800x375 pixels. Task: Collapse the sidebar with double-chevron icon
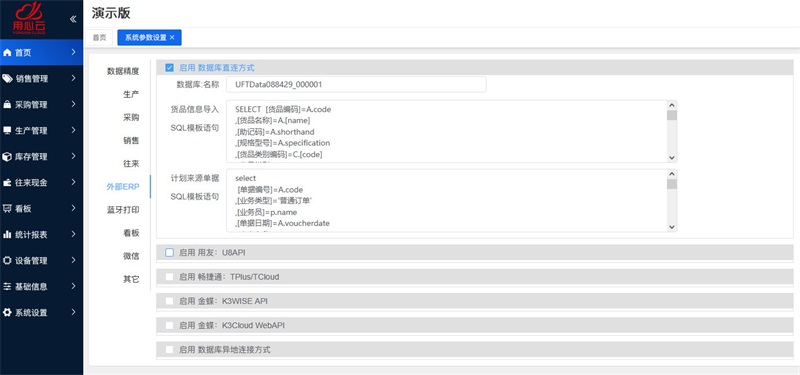point(73,19)
